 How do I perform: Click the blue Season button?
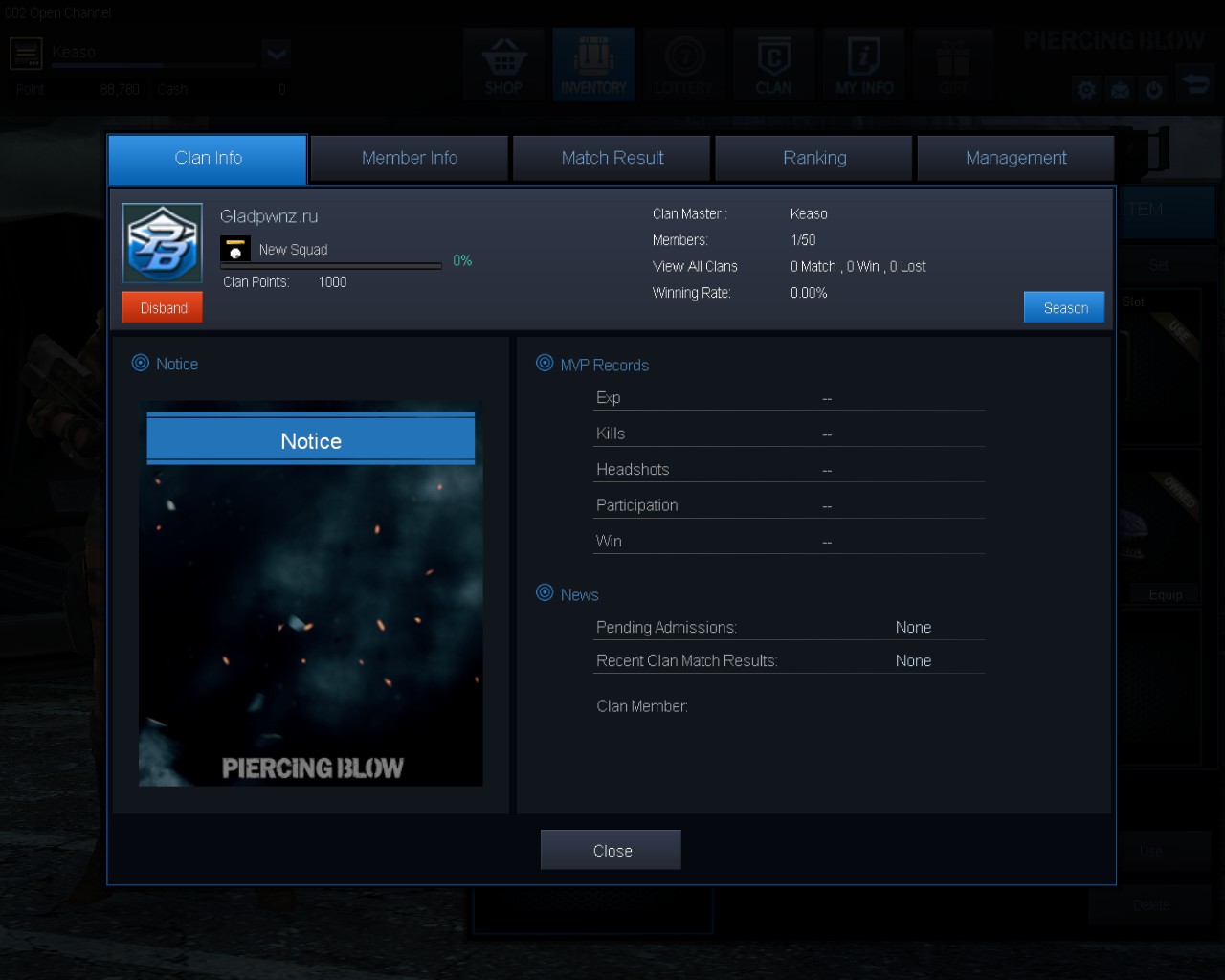pos(1065,307)
